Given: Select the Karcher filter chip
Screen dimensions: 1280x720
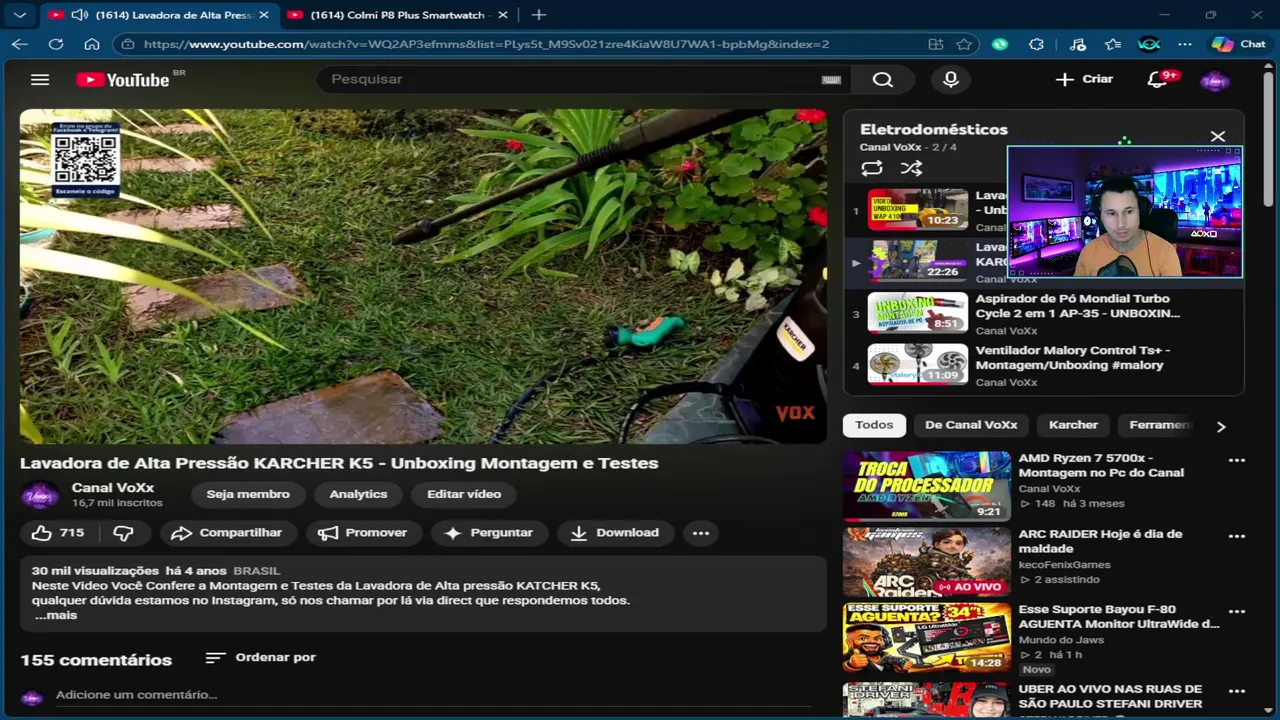Looking at the screenshot, I should 1073,425.
